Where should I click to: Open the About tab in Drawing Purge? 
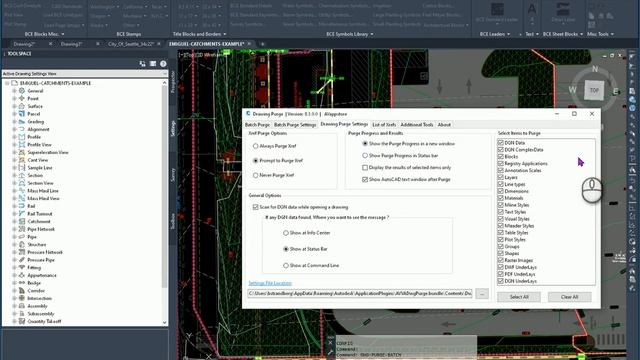tap(444, 124)
